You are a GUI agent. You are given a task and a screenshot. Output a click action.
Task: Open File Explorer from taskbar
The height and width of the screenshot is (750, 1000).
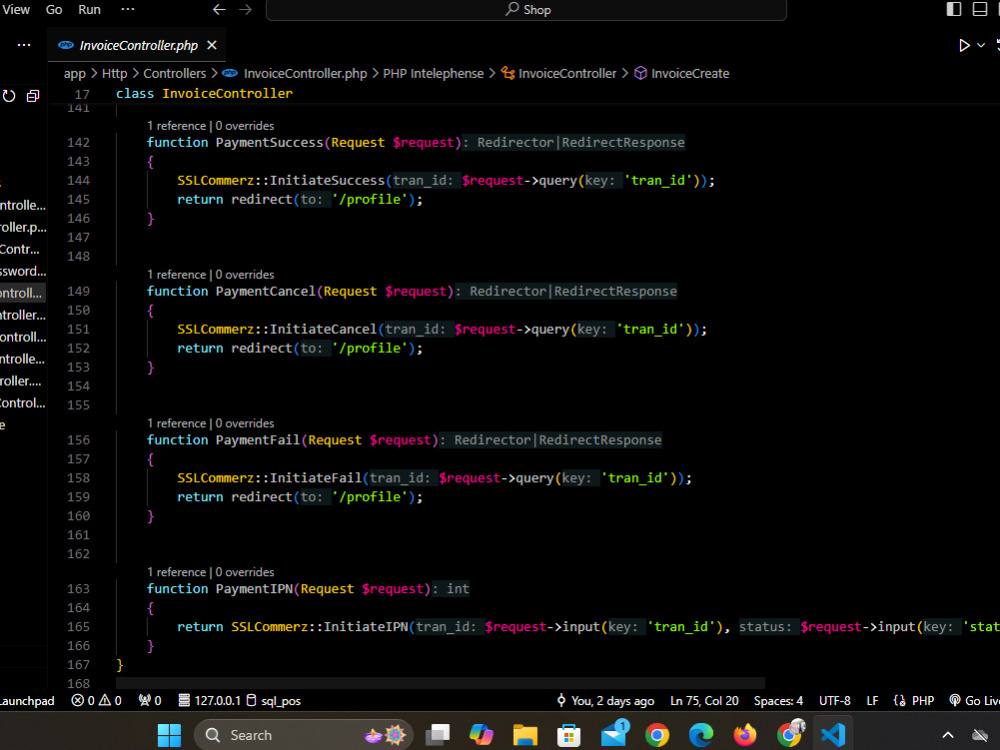525,735
